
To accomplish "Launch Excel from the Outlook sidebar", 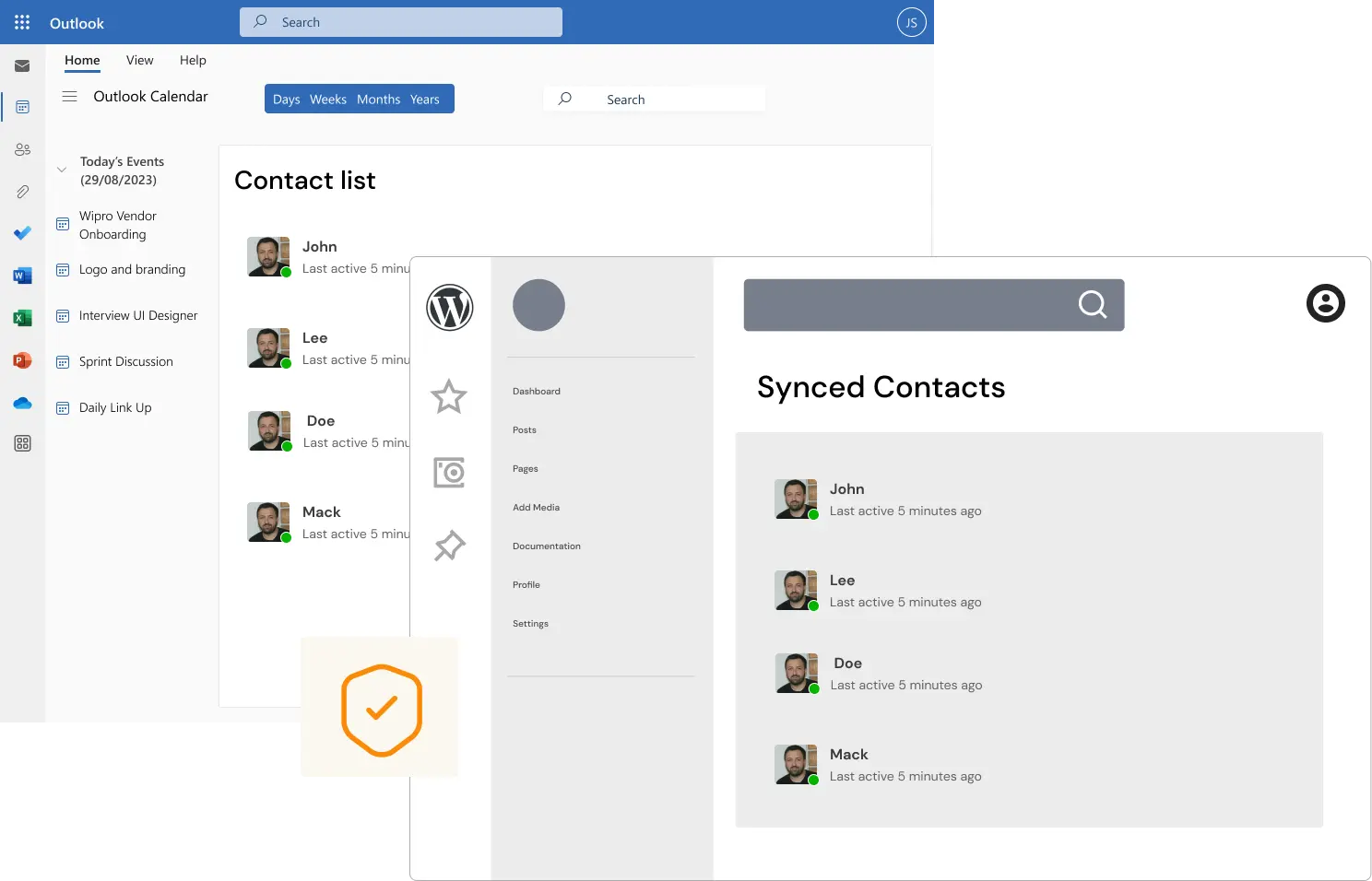I will [x=23, y=318].
